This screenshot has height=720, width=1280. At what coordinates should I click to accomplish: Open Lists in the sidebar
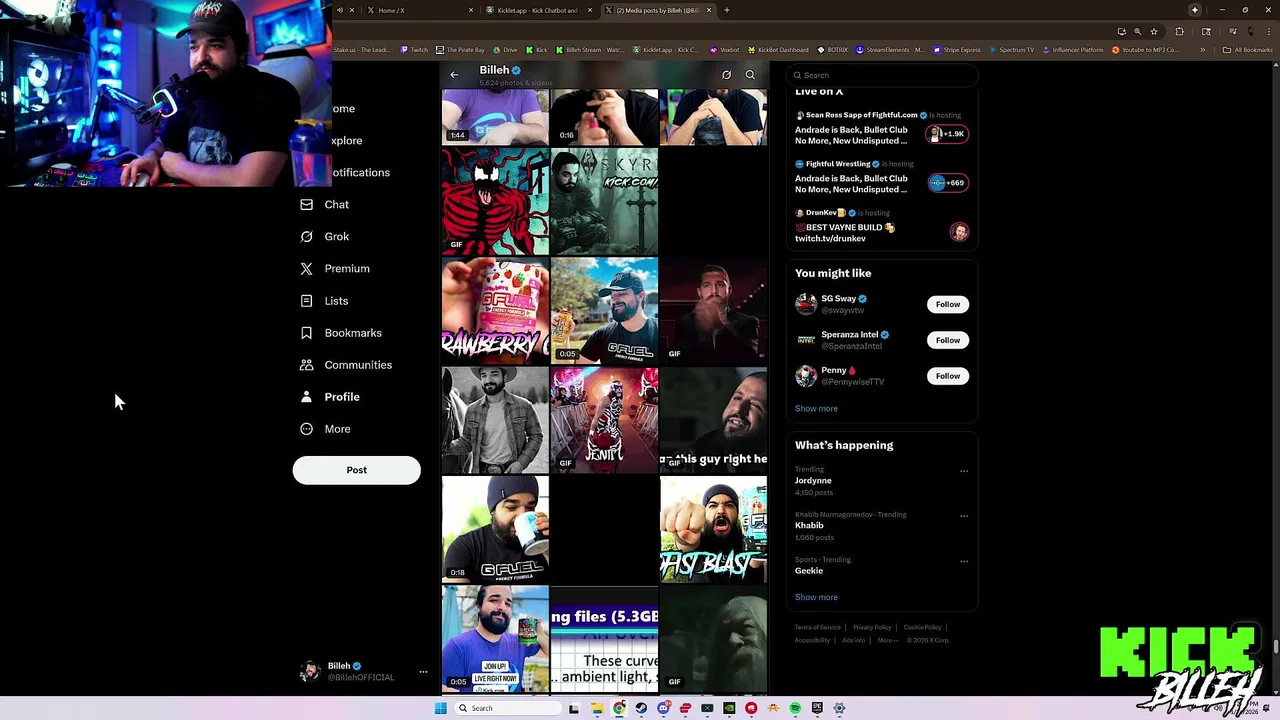(x=324, y=301)
